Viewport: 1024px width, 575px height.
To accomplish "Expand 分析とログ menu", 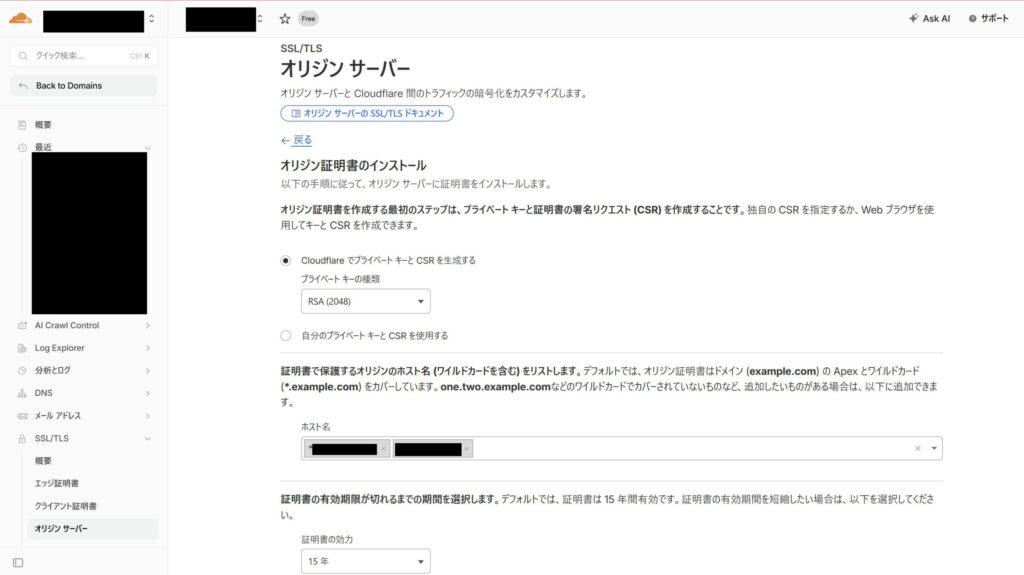I will (x=148, y=370).
